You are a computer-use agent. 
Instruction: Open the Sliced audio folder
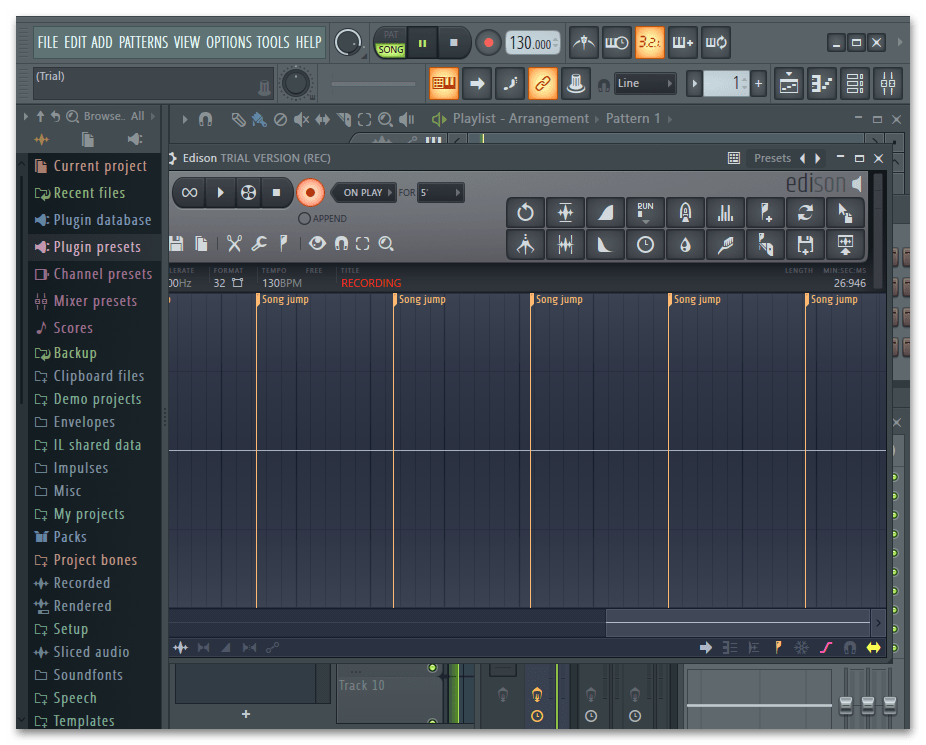[x=92, y=652]
